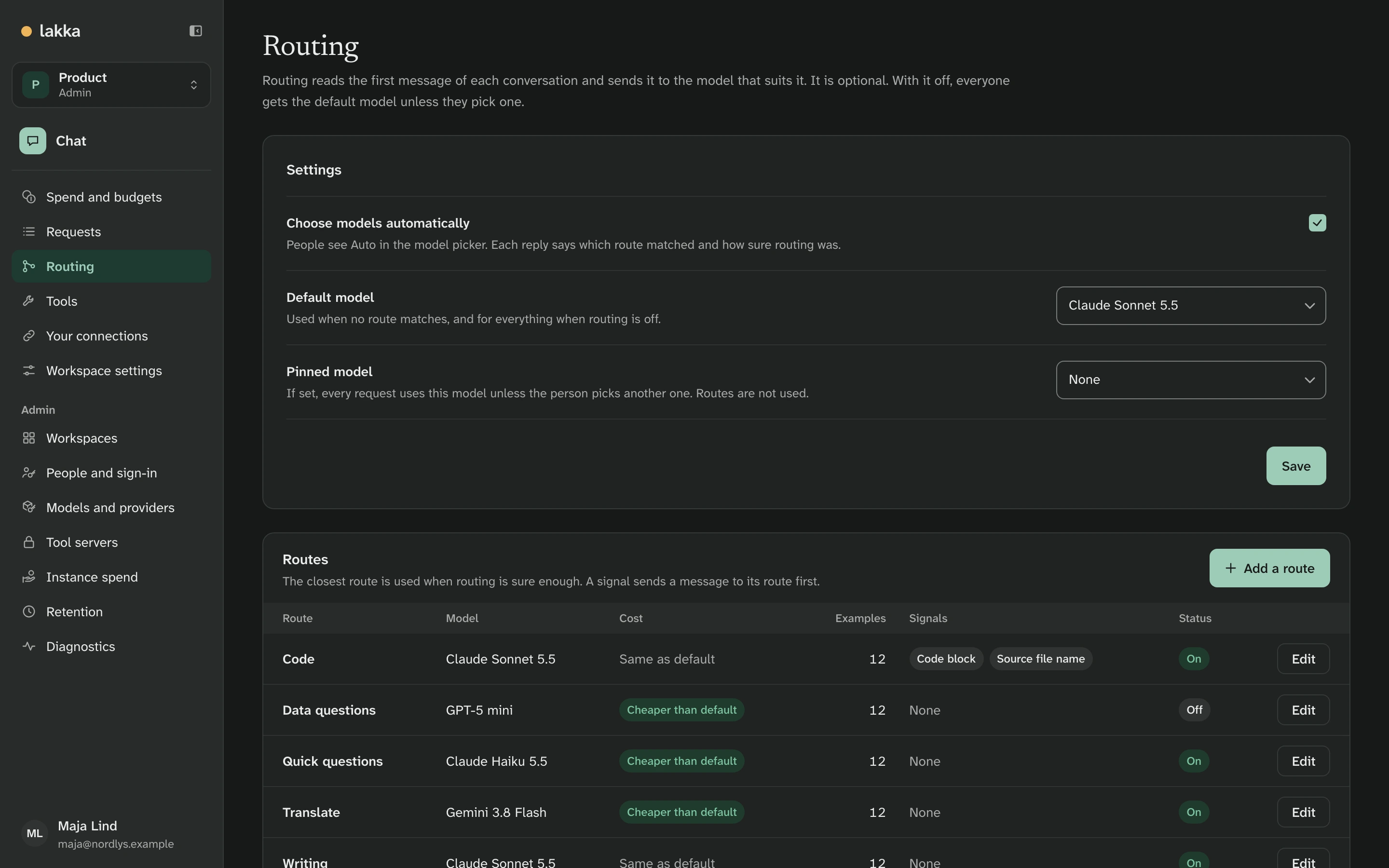Screen dimensions: 1389x868
Task: Click Cheaper than default badge for Translate
Action: click(681, 813)
